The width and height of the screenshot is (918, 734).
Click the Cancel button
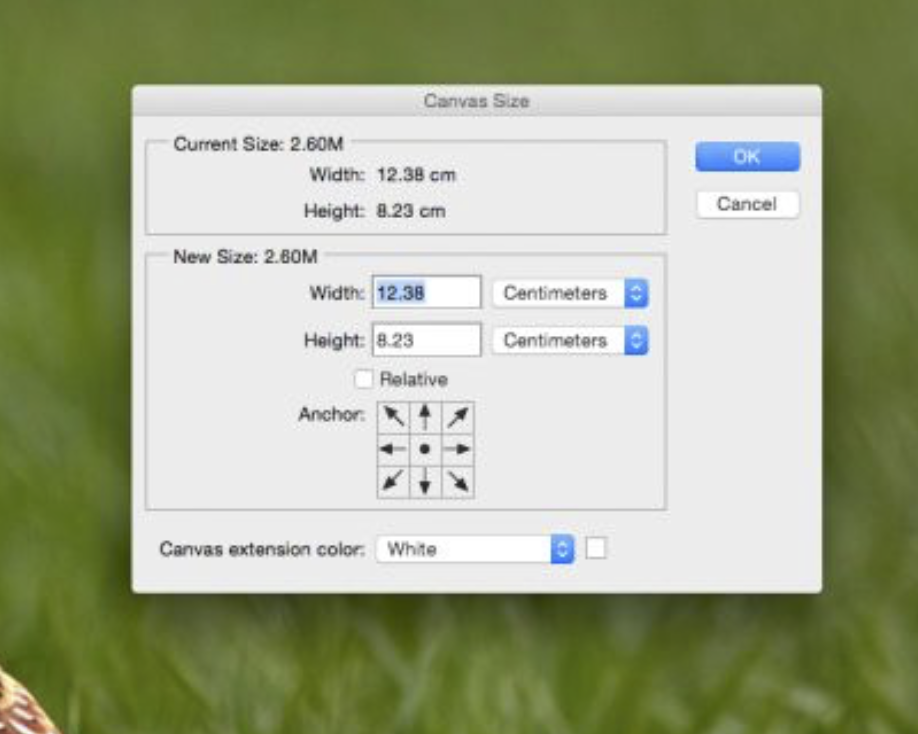747,204
